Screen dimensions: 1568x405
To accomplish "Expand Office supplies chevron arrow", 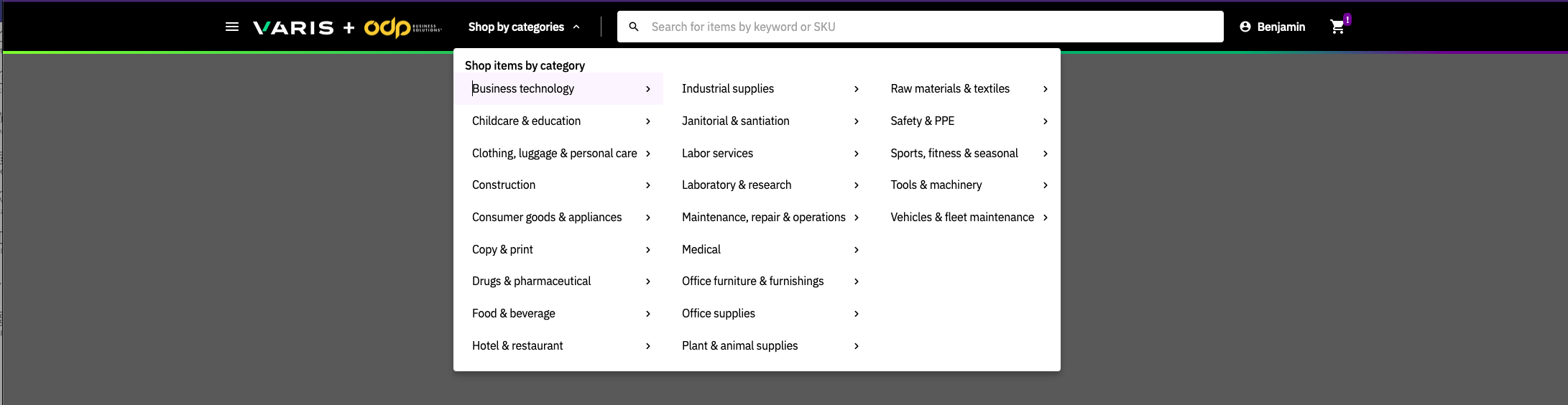I will coord(857,313).
